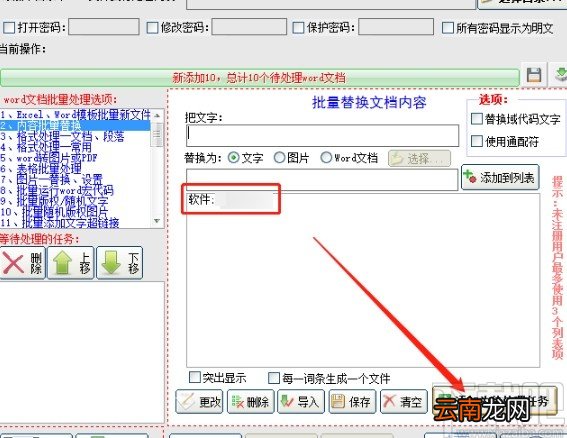This screenshot has height=438, width=567.
Task: Click the save floppy disk icon beside progress bar
Action: click(534, 75)
